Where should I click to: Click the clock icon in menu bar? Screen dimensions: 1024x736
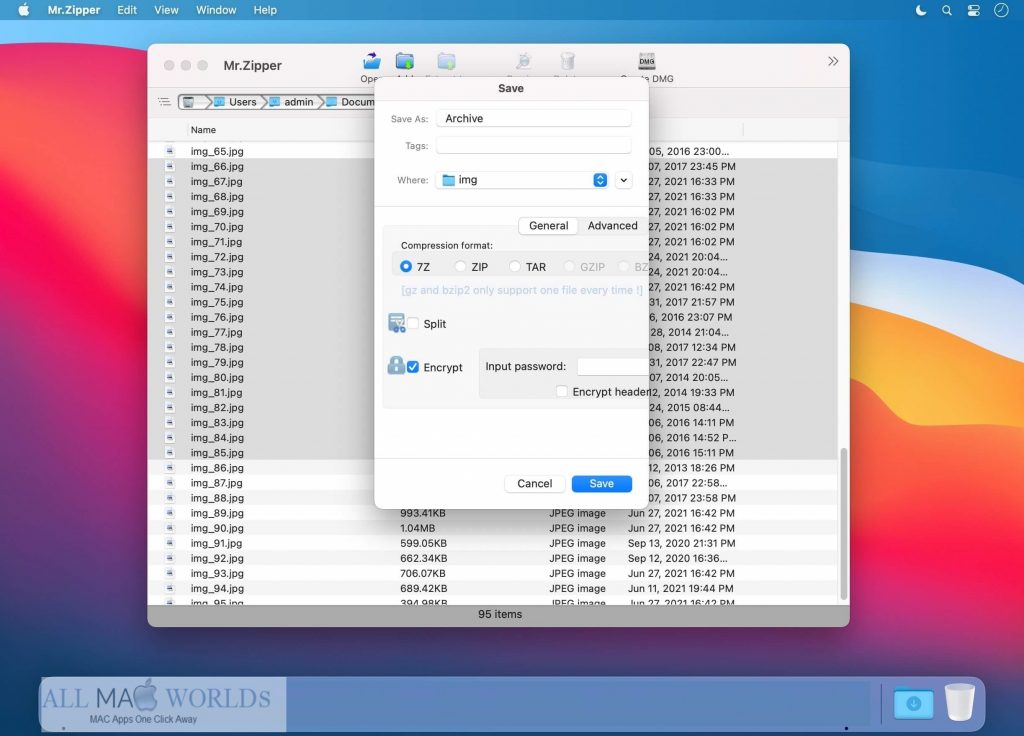1001,10
